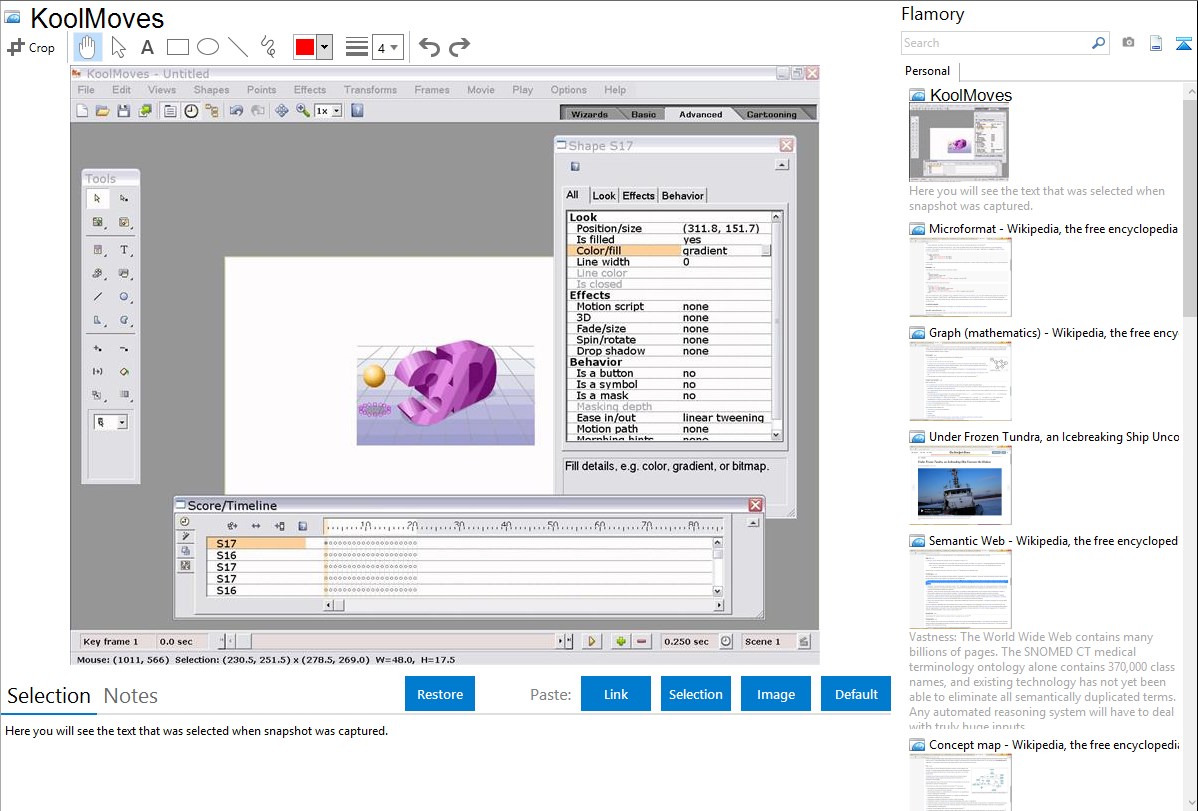Select the arrow pointer annotation tool
This screenshot has height=811, width=1198.
click(x=118, y=47)
